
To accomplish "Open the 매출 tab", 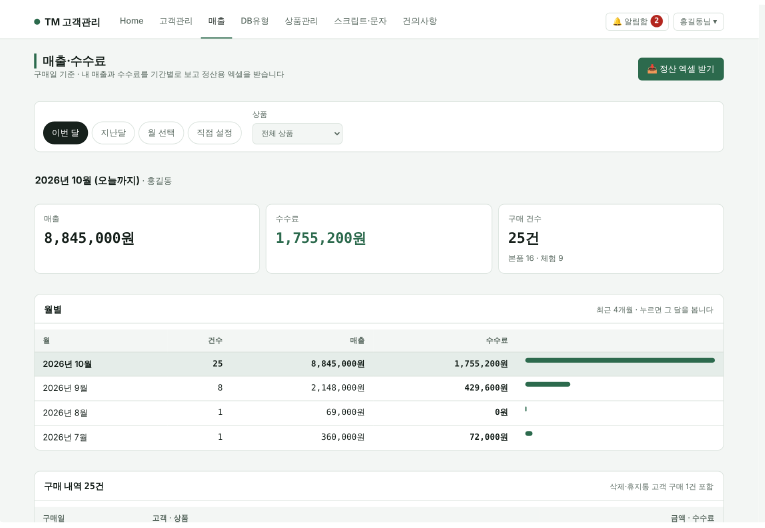I will (216, 21).
